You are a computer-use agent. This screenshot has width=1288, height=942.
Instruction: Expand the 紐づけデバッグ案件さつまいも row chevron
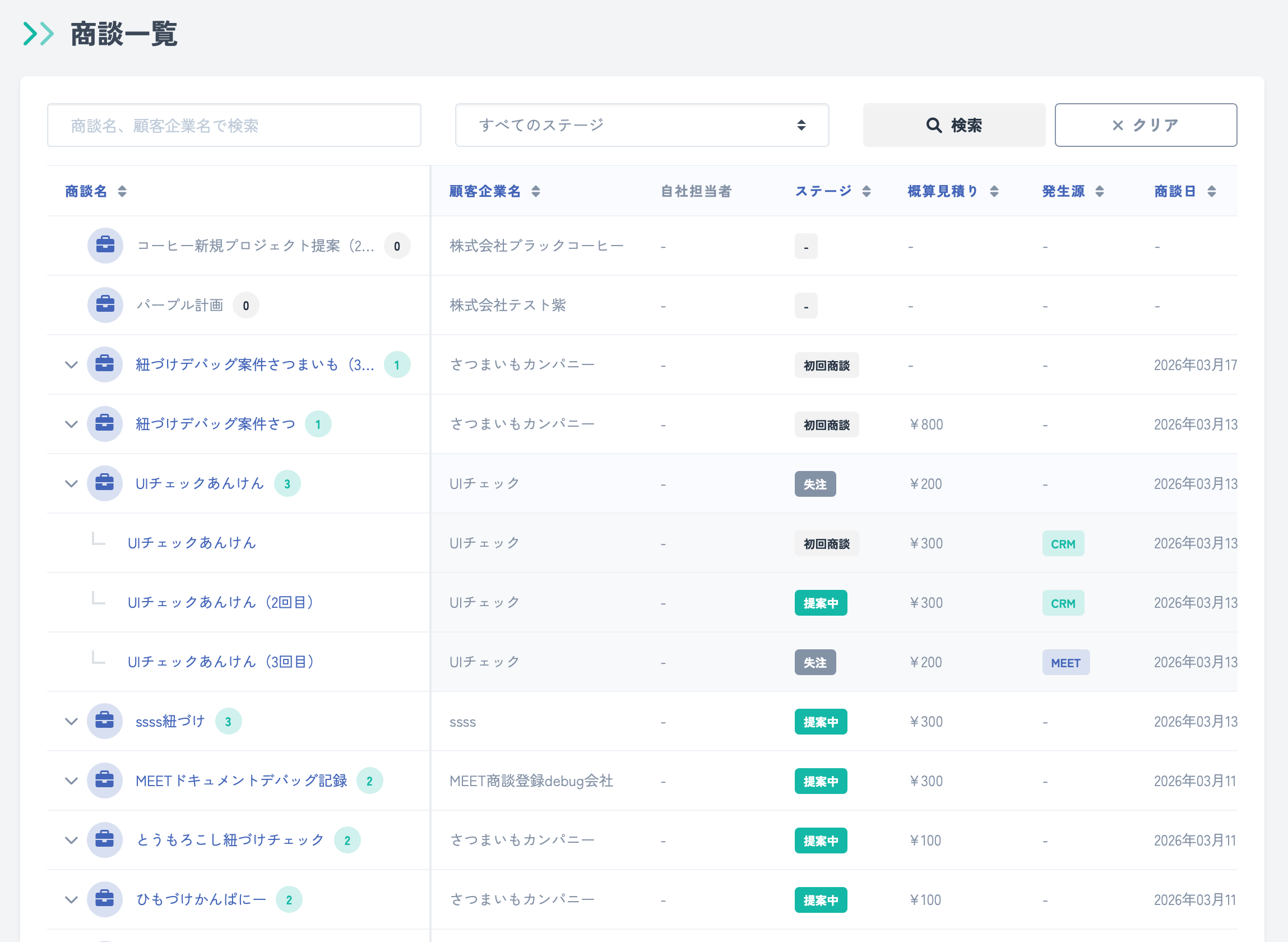pyautogui.click(x=71, y=364)
